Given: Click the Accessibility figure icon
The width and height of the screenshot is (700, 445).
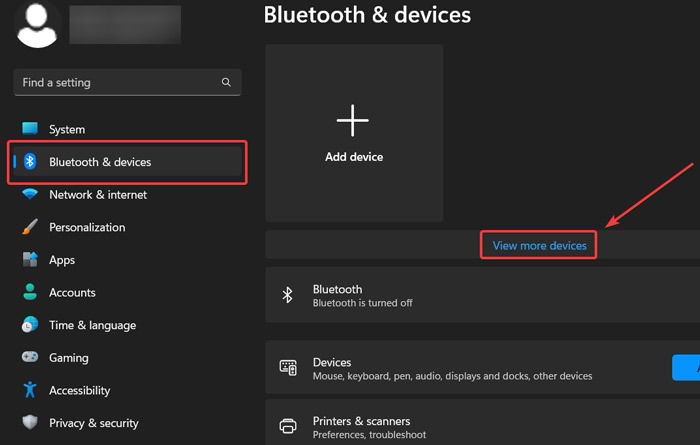Looking at the screenshot, I should click(30, 390).
